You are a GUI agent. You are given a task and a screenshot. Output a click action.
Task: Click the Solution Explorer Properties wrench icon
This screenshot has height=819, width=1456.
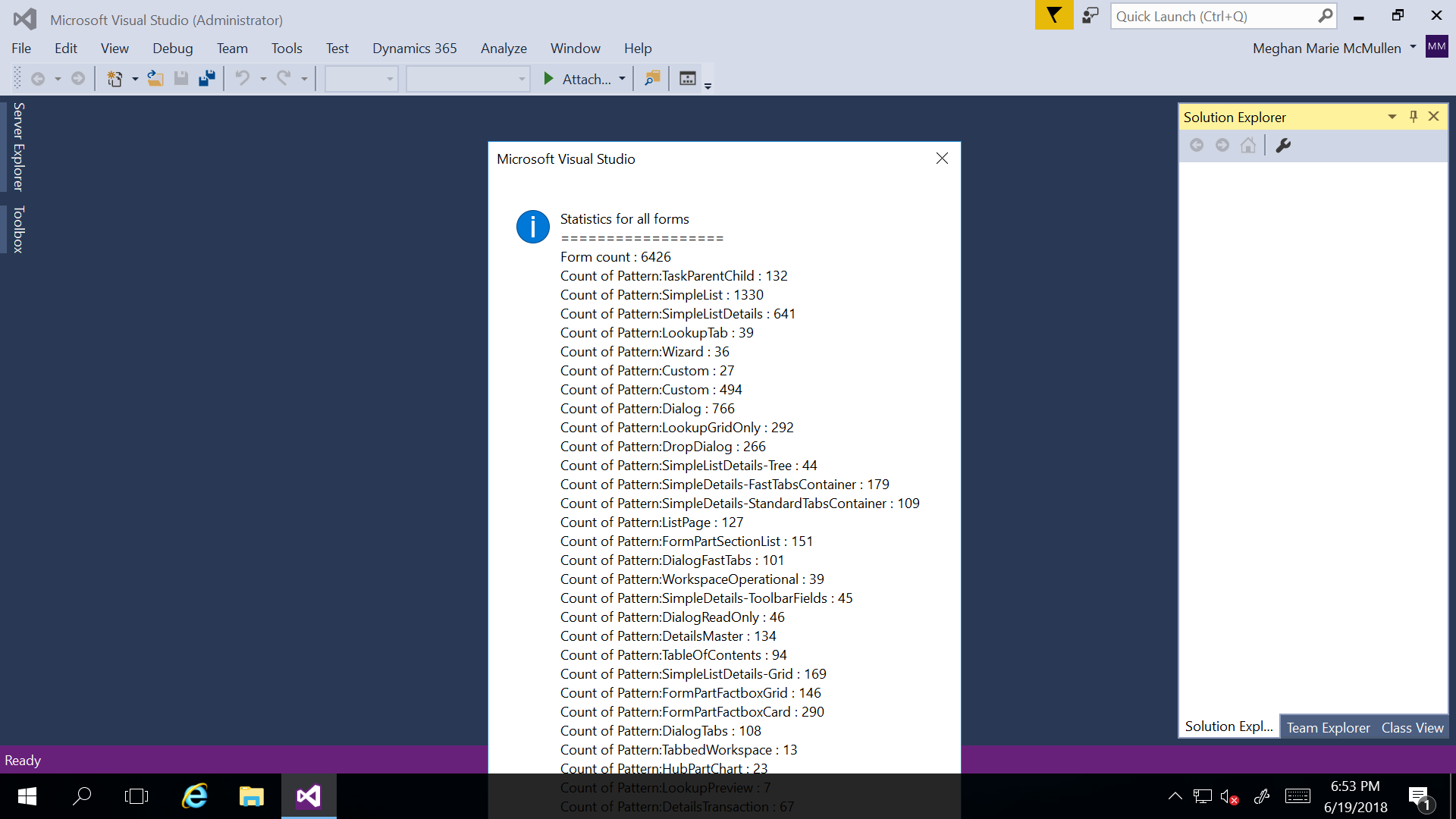coord(1283,146)
